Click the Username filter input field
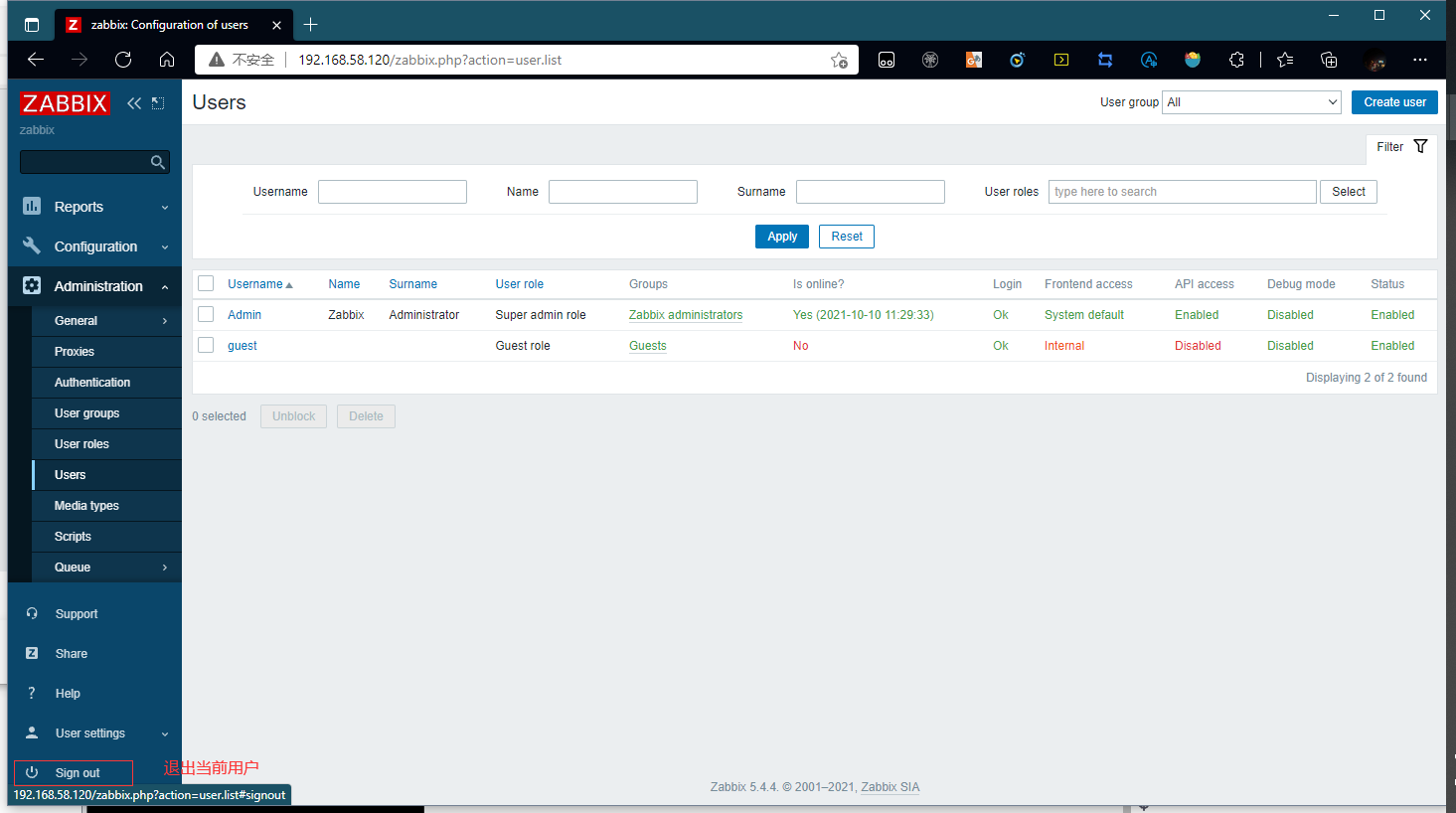The height and width of the screenshot is (813, 1456). coord(393,192)
